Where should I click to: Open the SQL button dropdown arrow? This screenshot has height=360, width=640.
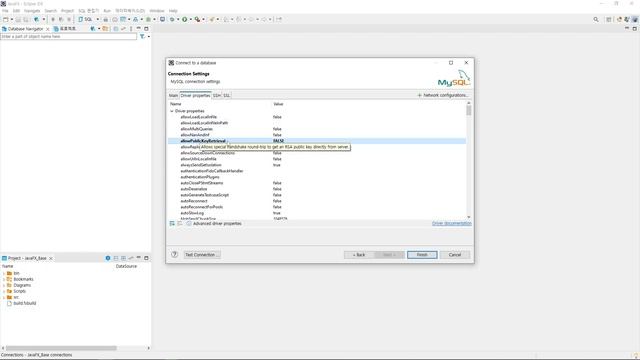98,19
